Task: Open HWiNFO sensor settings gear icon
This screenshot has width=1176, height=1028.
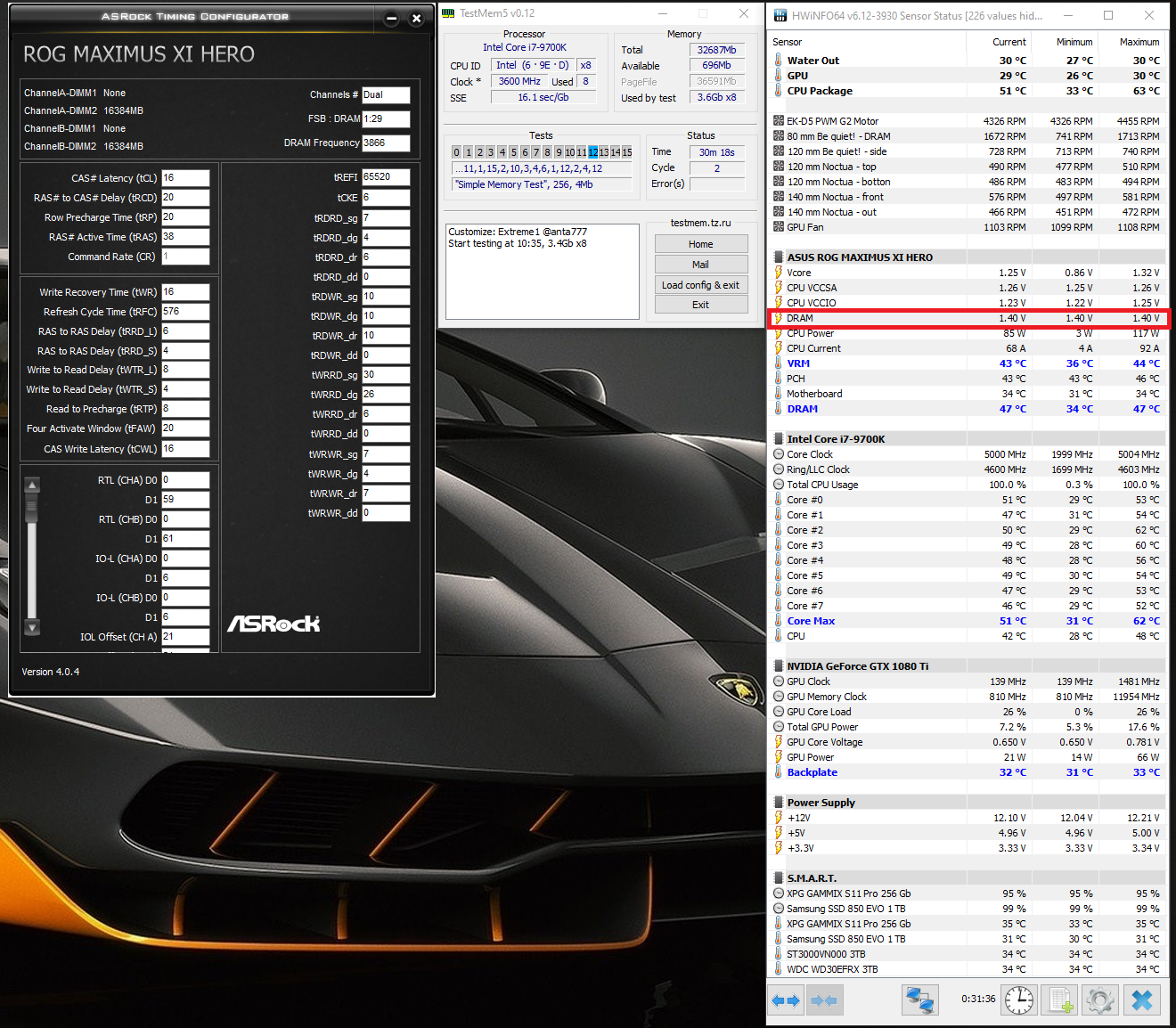Action: pos(1100,1000)
